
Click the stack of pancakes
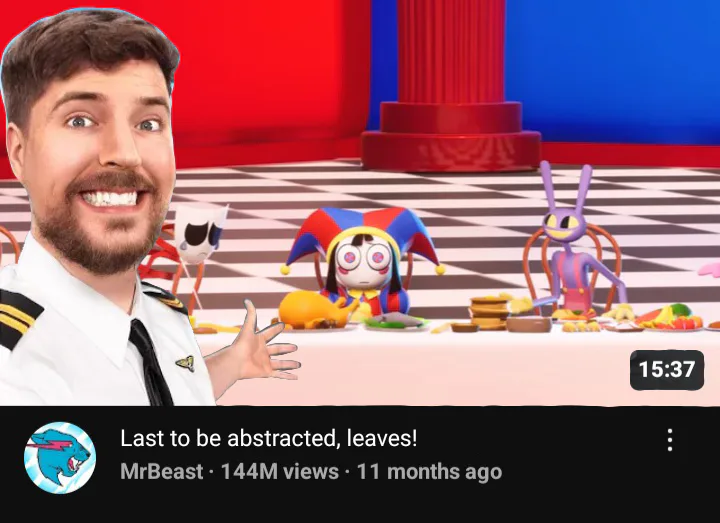[x=488, y=313]
